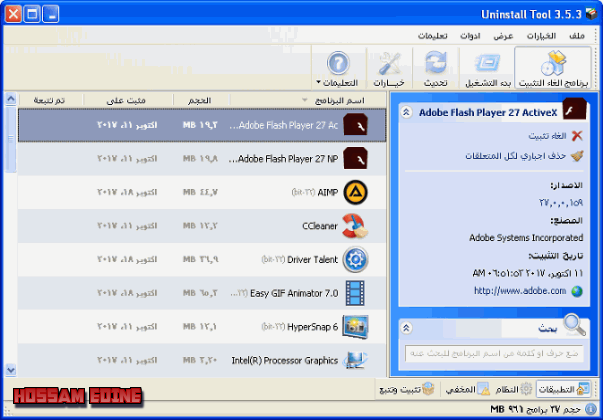
Task: Click Force Removal link text
Action: pos(516,156)
